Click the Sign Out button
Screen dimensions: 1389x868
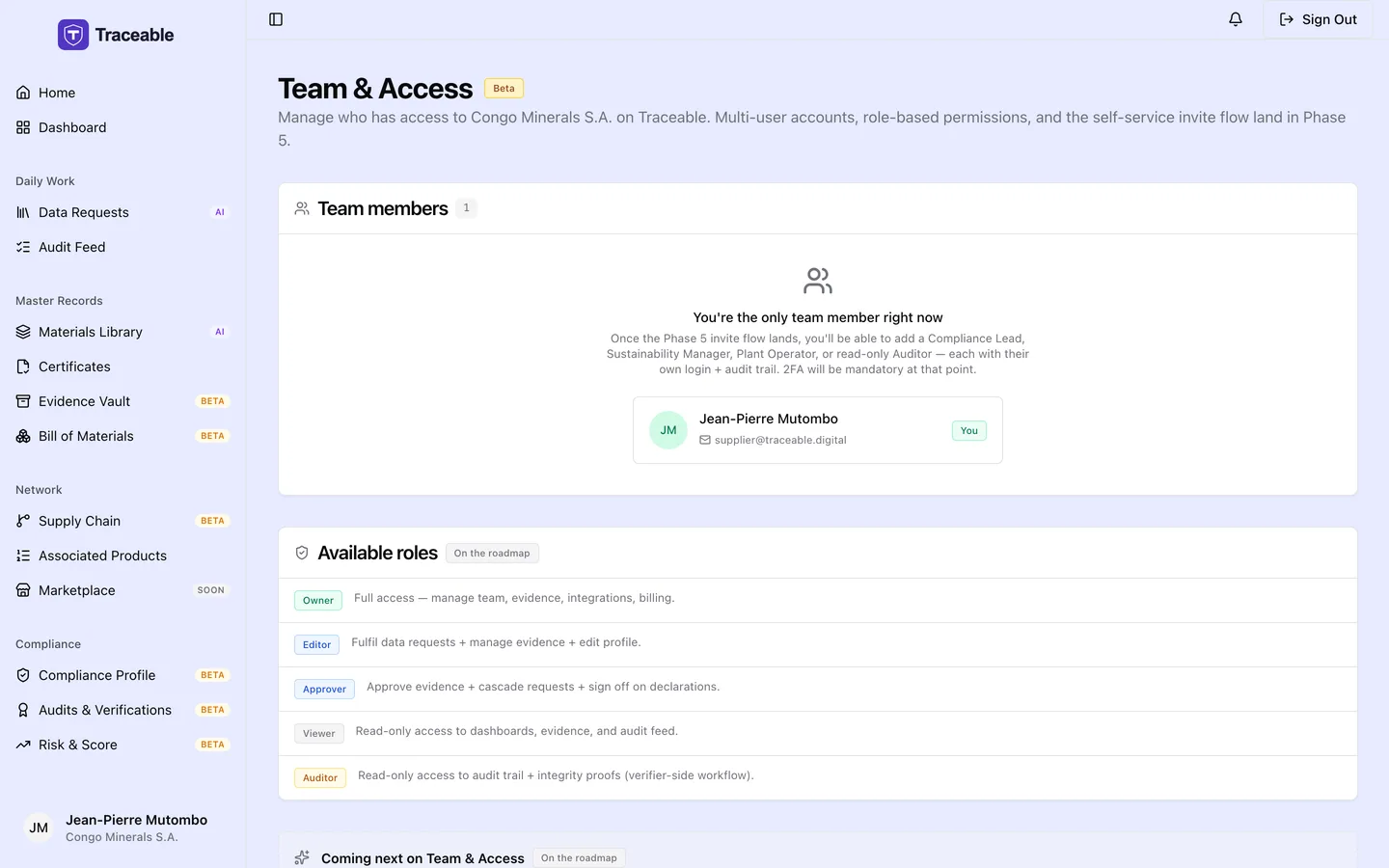(x=1318, y=19)
